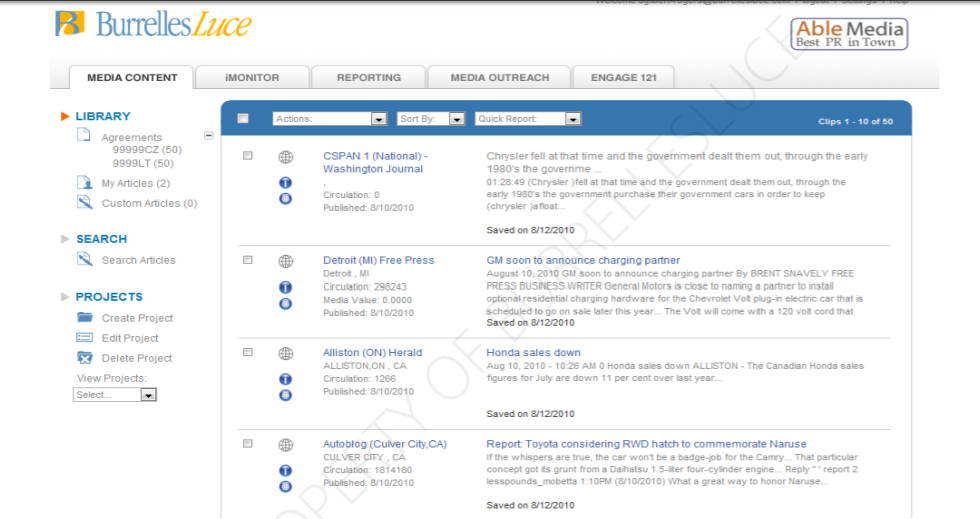Click the info icon in Detroit Free Press row
Screen dimensions: 980x519
click(x=286, y=288)
